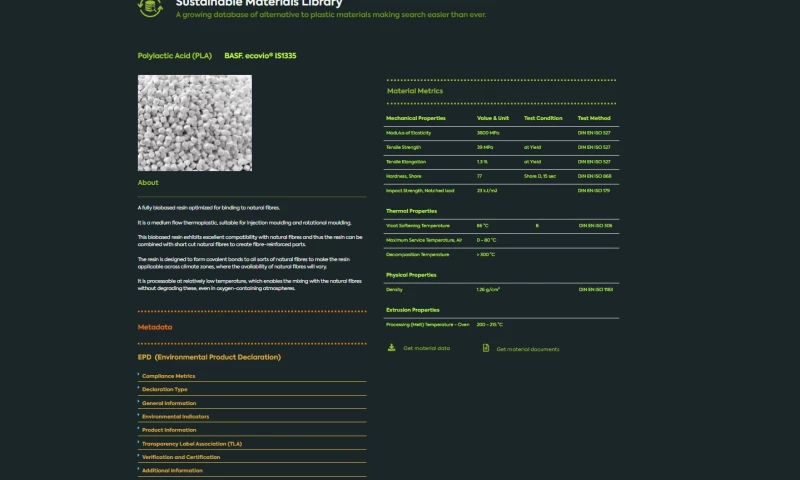Click the Material Metrics heading

[415, 91]
